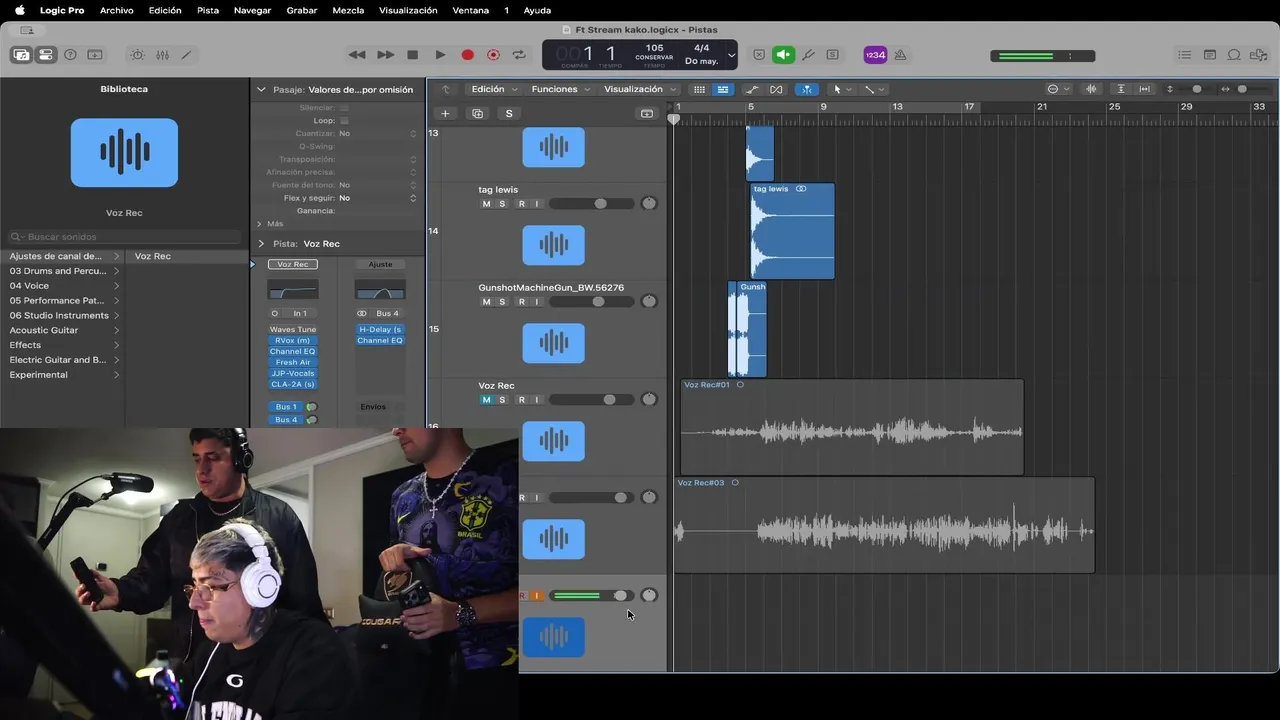Open the media Browsers icon
The image size is (1280, 720).
coord(1258,55)
